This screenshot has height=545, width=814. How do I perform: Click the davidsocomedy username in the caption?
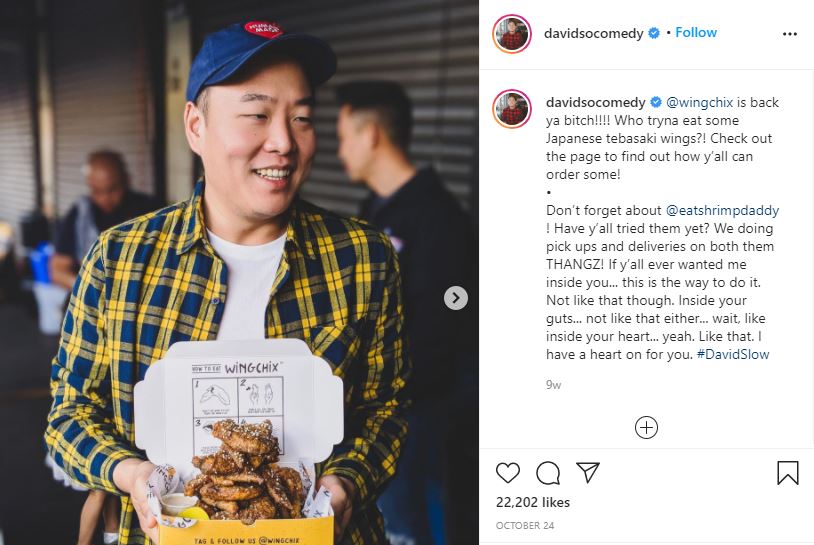(595, 102)
